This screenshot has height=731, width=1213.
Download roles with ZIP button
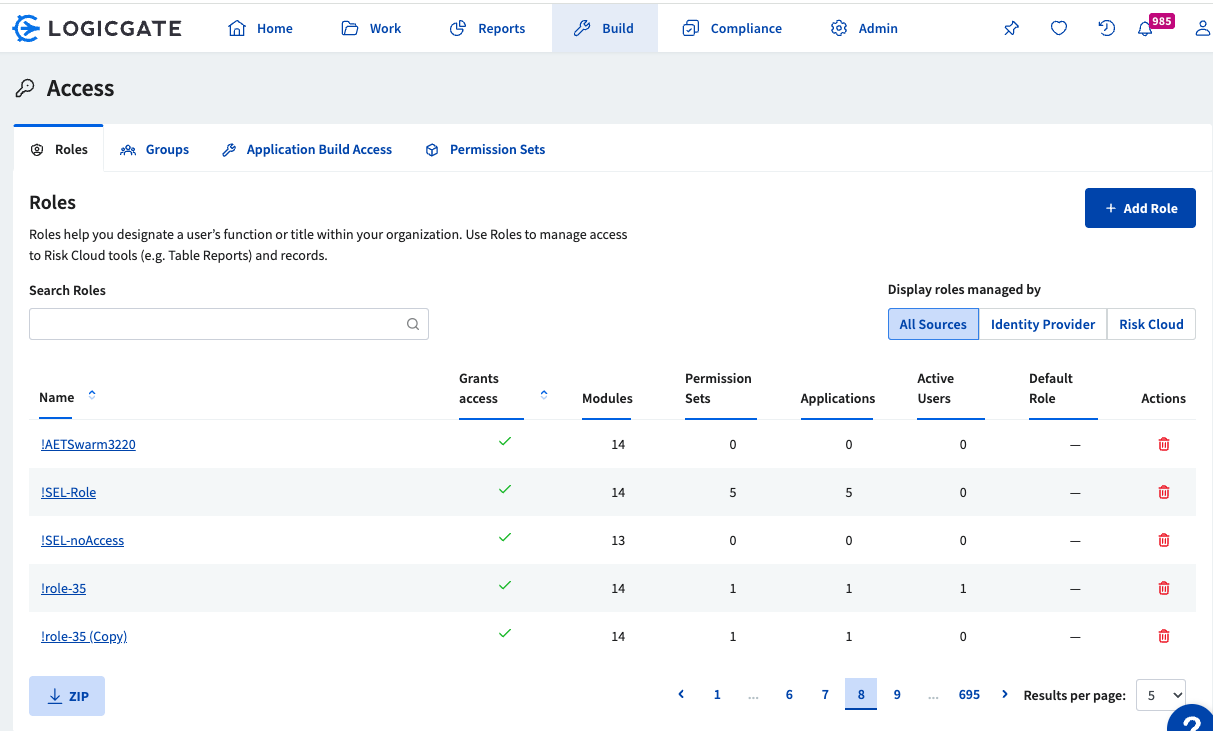click(x=67, y=696)
